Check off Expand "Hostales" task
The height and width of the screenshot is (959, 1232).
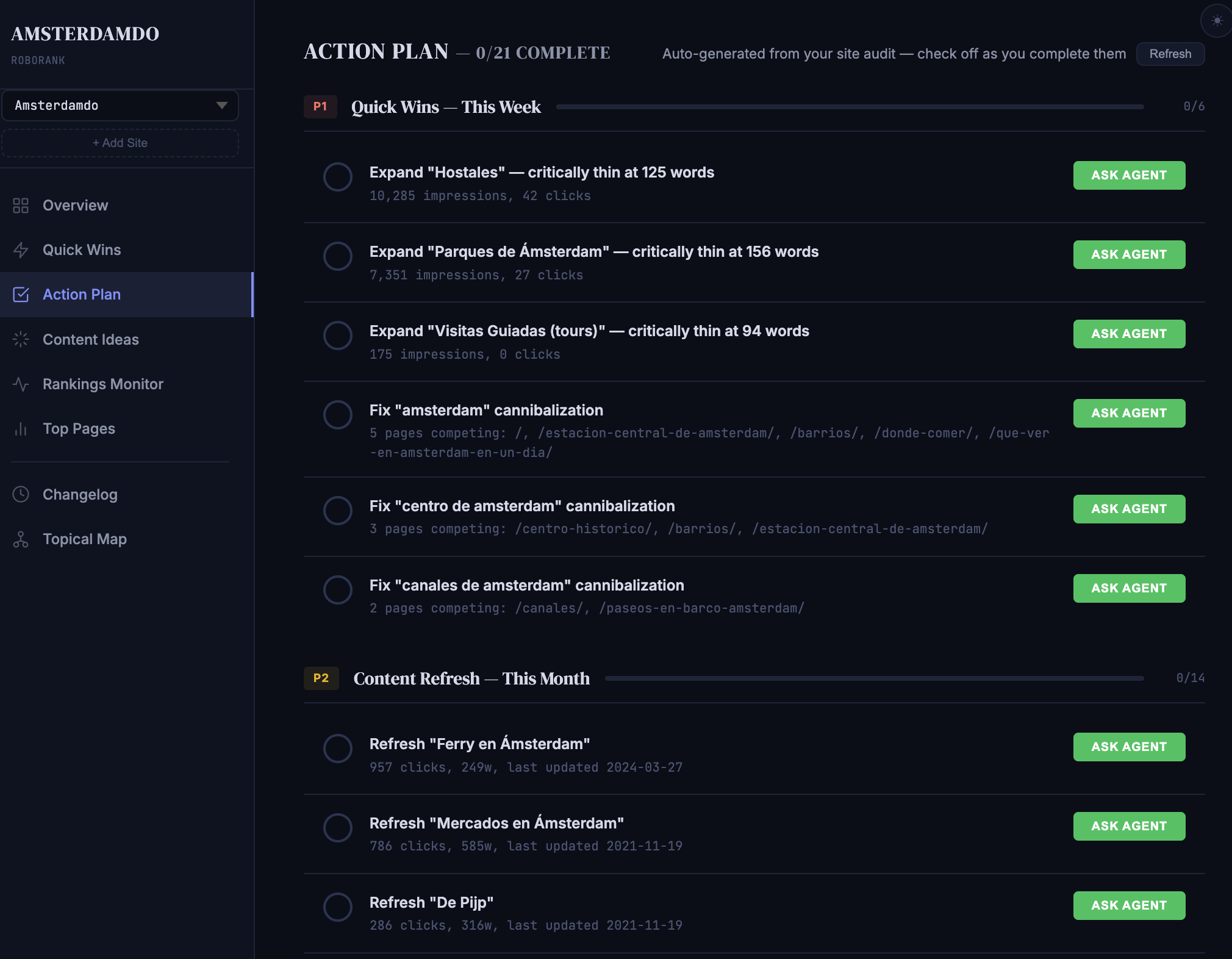click(x=337, y=177)
